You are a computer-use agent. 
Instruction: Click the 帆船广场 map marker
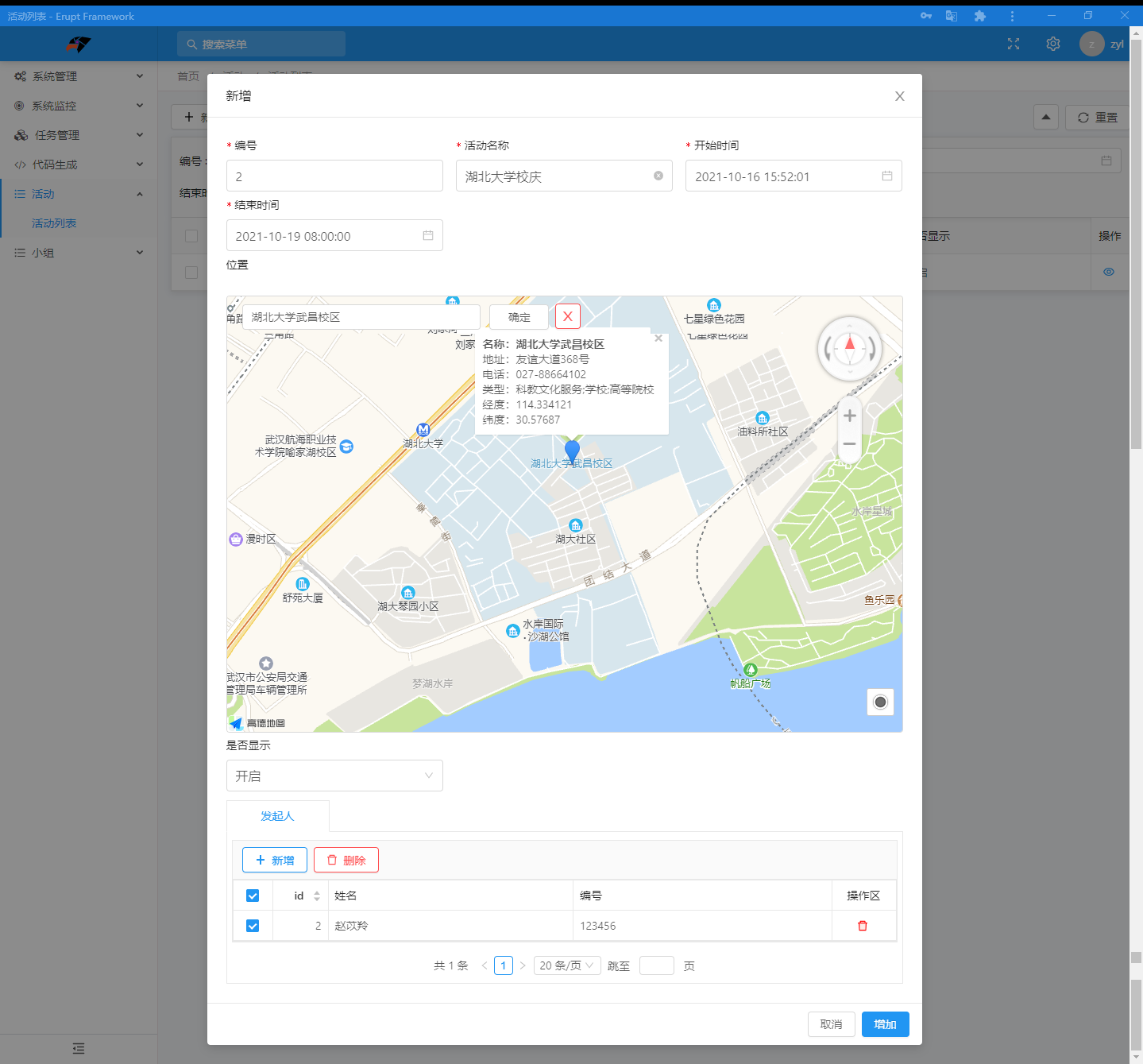[751, 670]
